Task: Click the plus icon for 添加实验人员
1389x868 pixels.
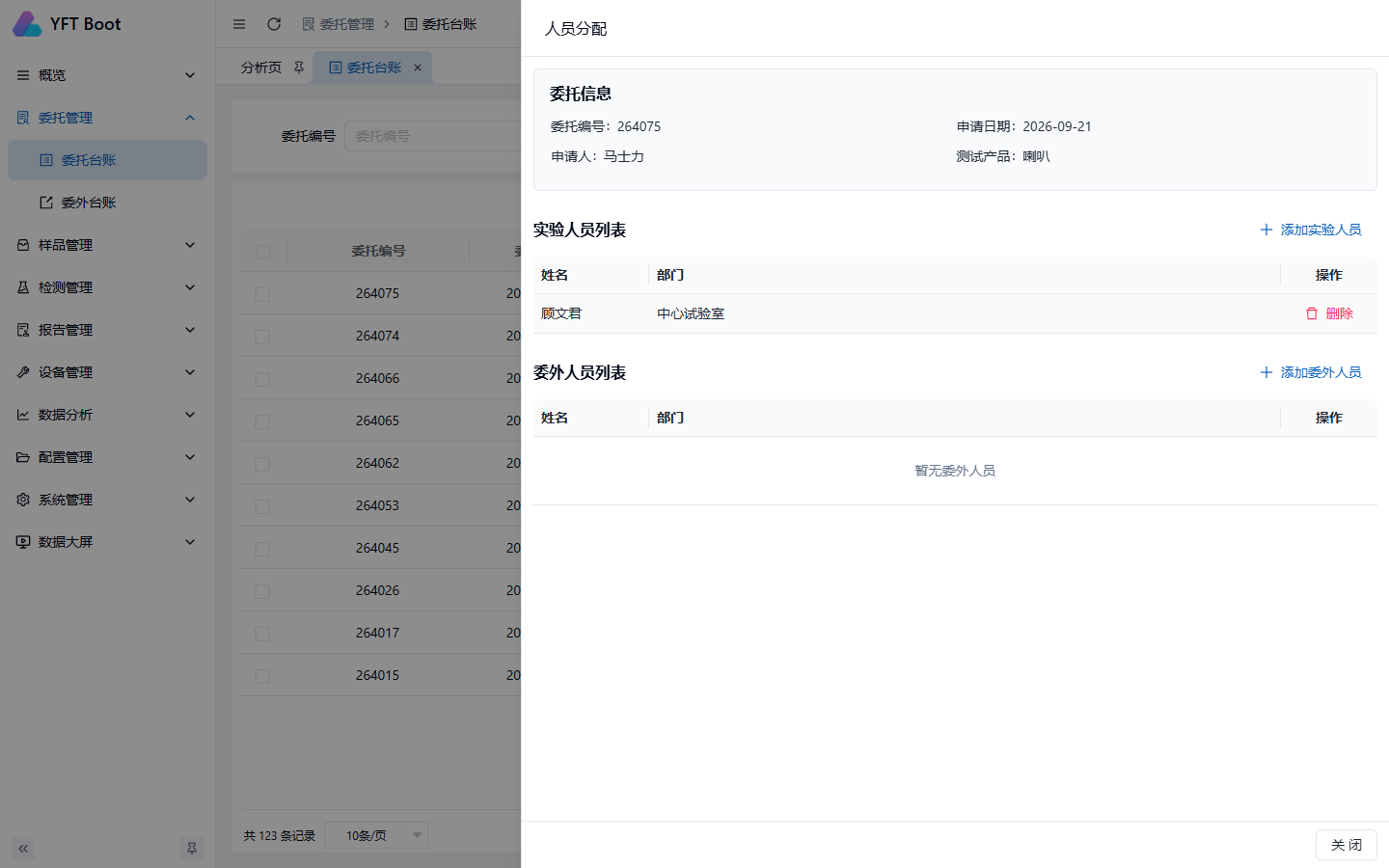Action: point(1266,230)
